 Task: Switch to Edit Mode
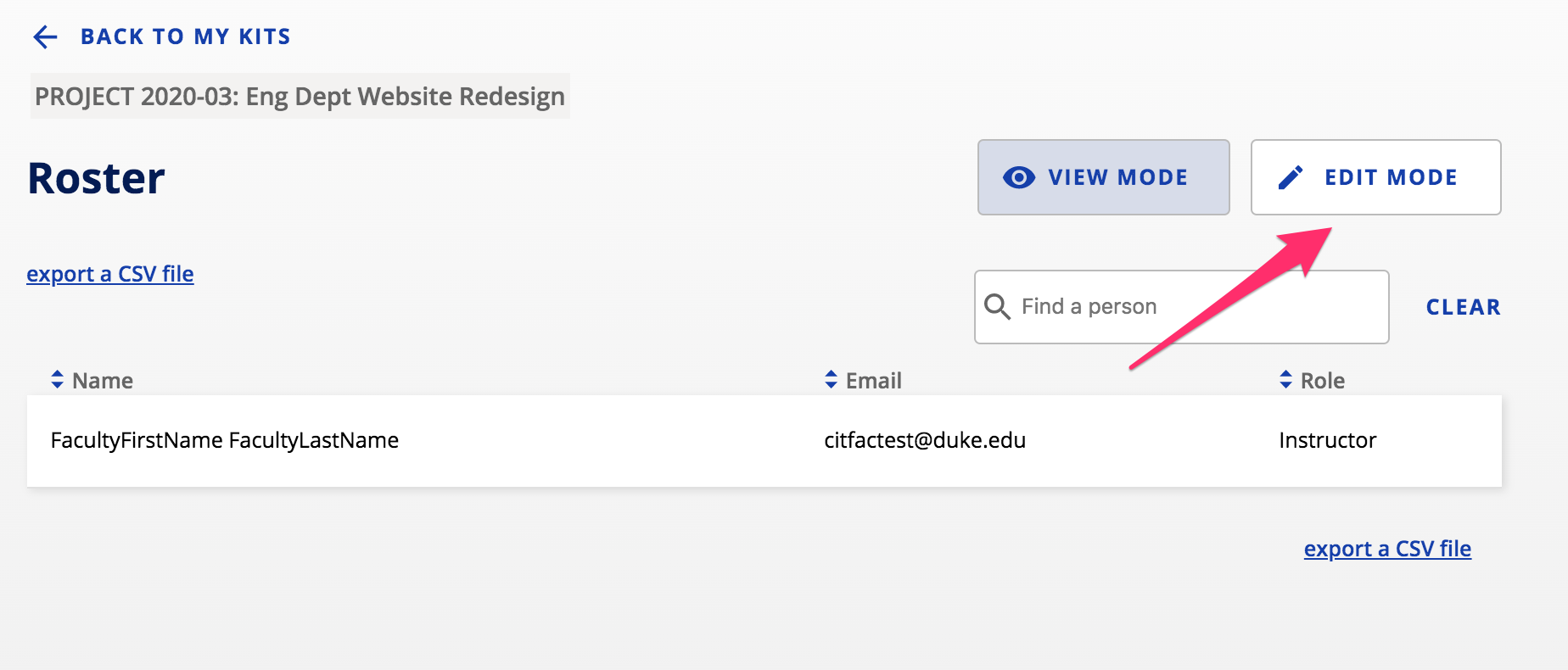click(x=1375, y=177)
